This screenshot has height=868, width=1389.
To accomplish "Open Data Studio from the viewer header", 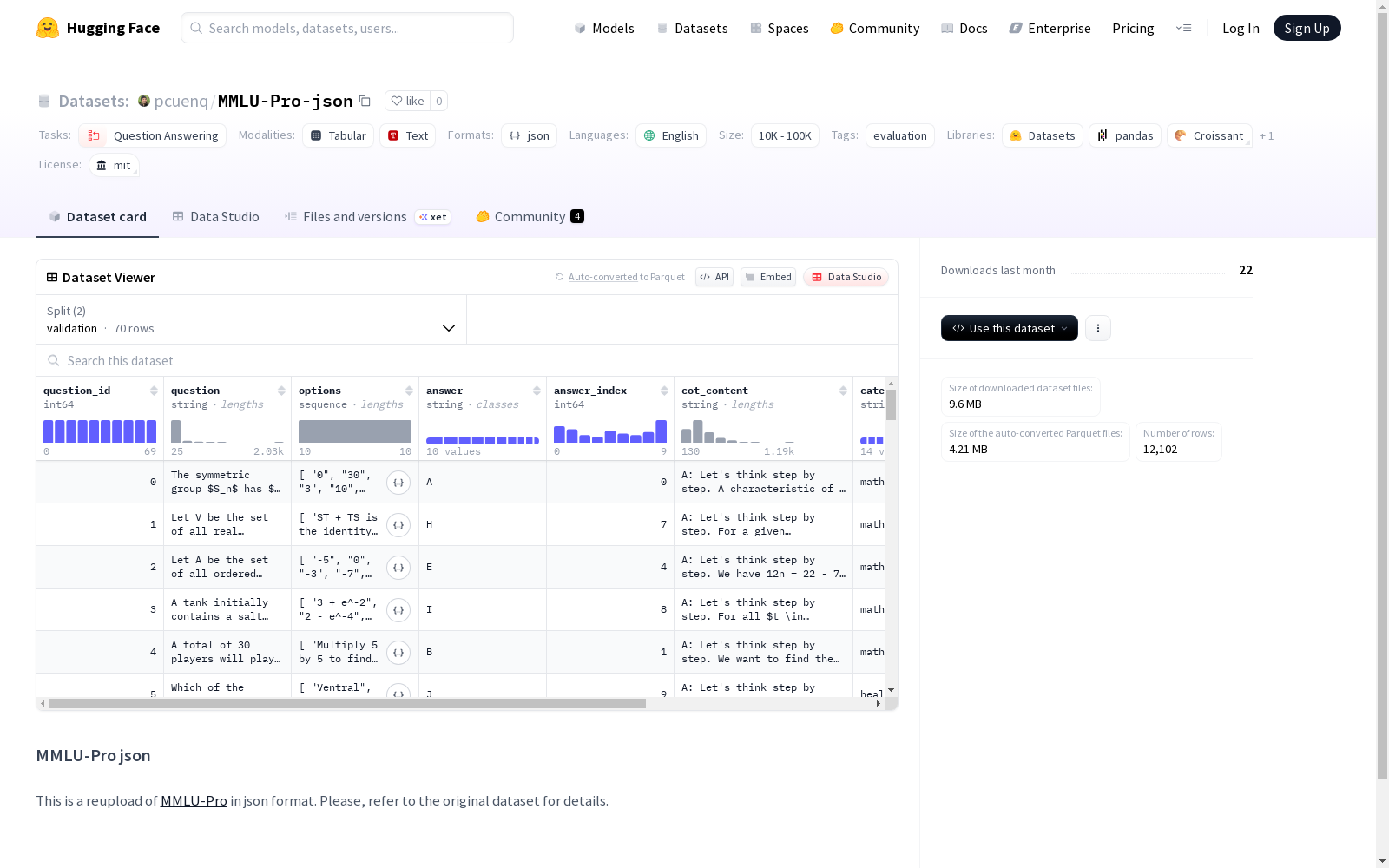I will click(x=846, y=277).
